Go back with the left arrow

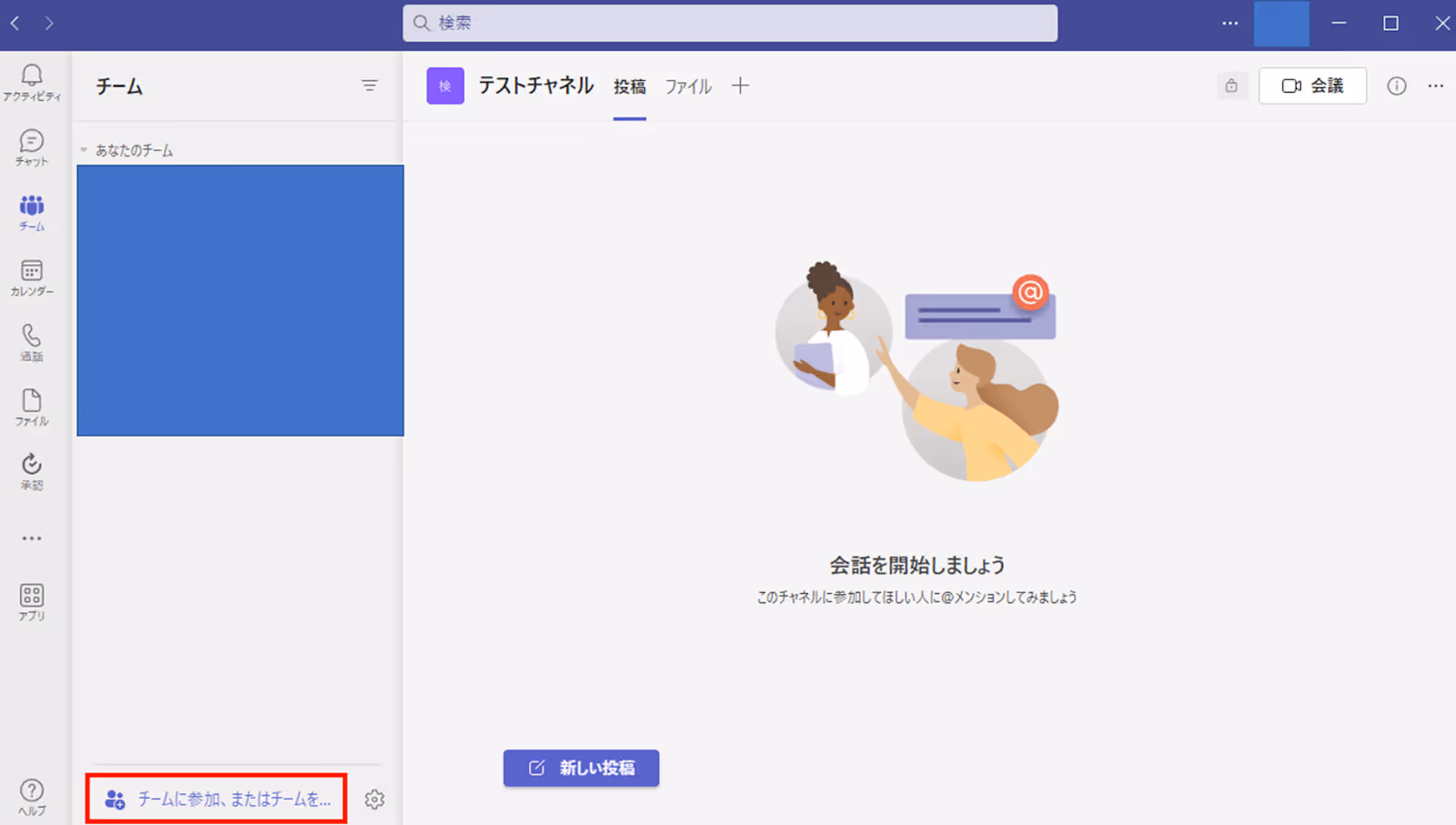15,23
